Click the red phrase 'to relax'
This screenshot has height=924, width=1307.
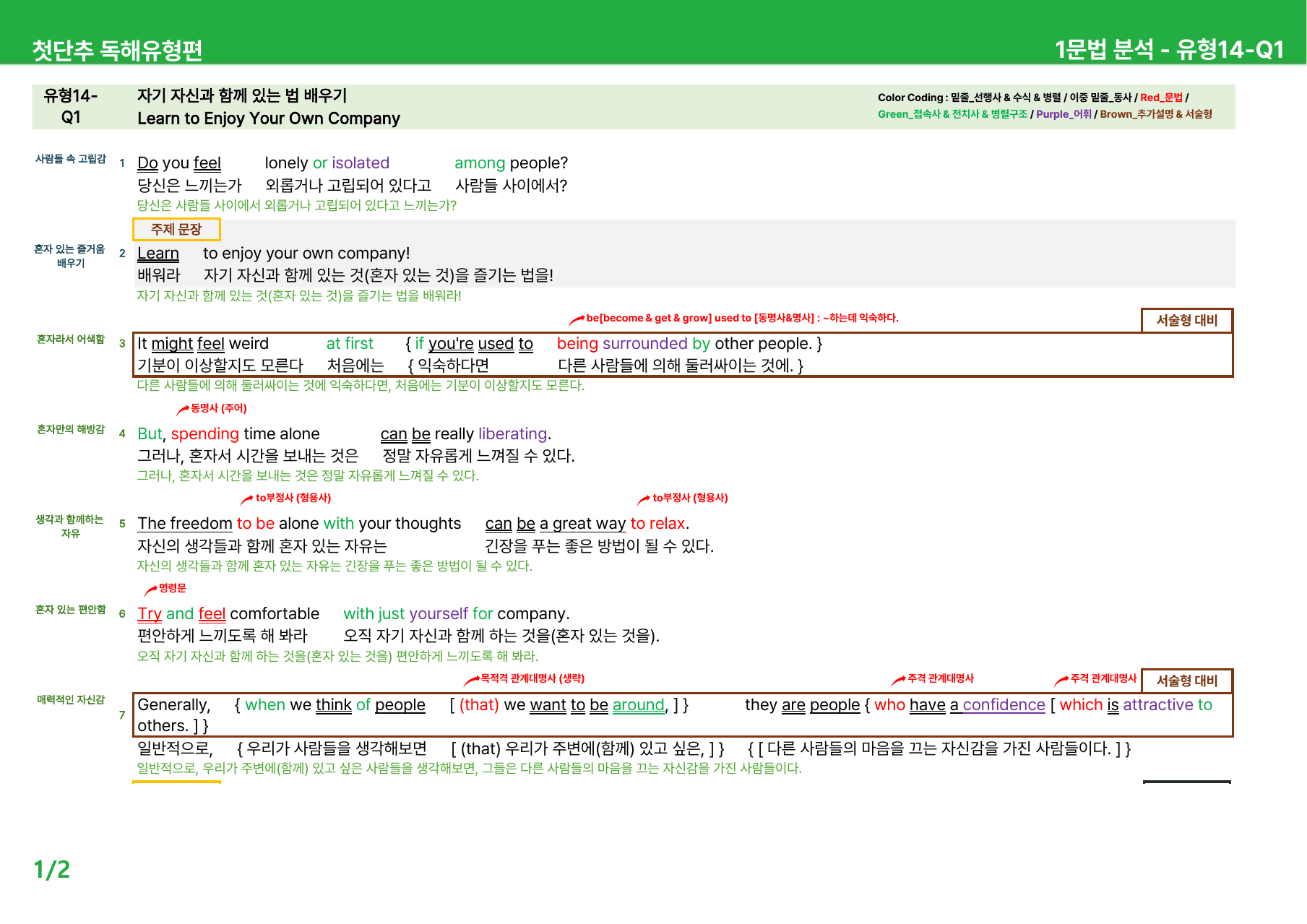(x=658, y=524)
